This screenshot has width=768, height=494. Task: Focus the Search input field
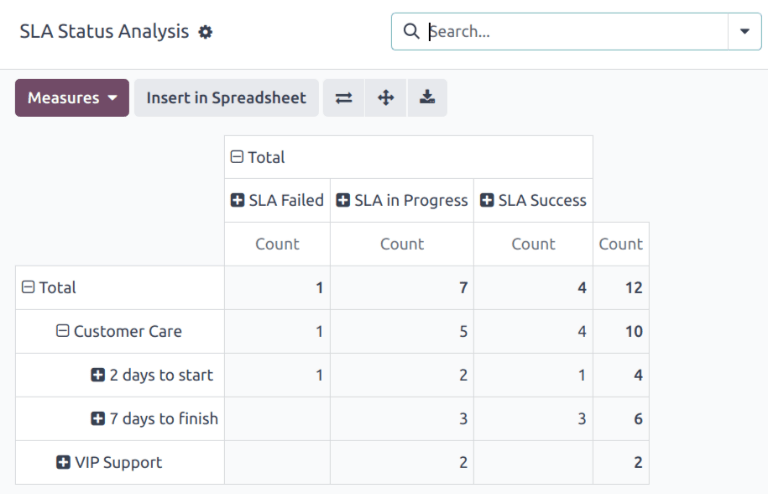(x=575, y=32)
